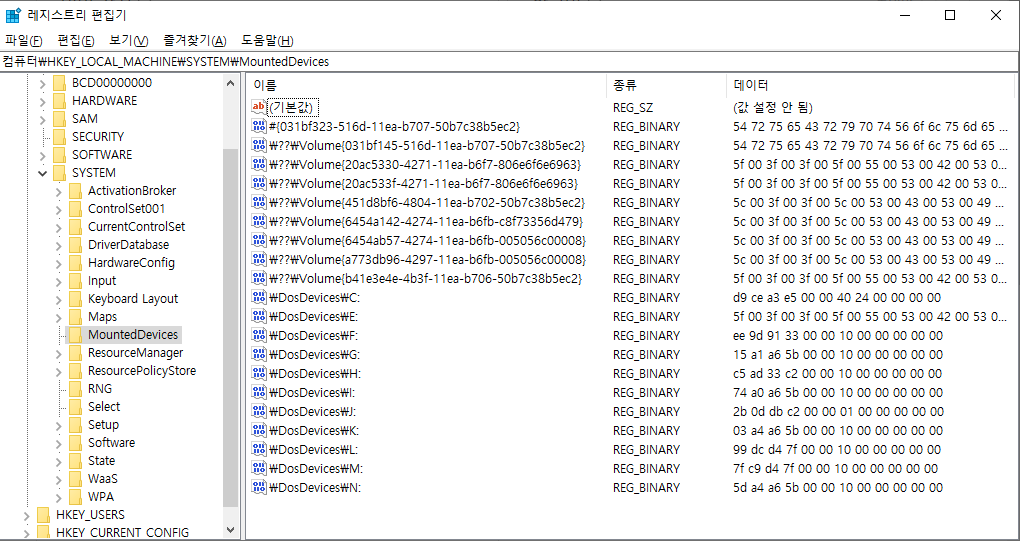This screenshot has height=541, width=1020.
Task: Click binary icon of \DosDevices\N: value
Action: click(259, 488)
